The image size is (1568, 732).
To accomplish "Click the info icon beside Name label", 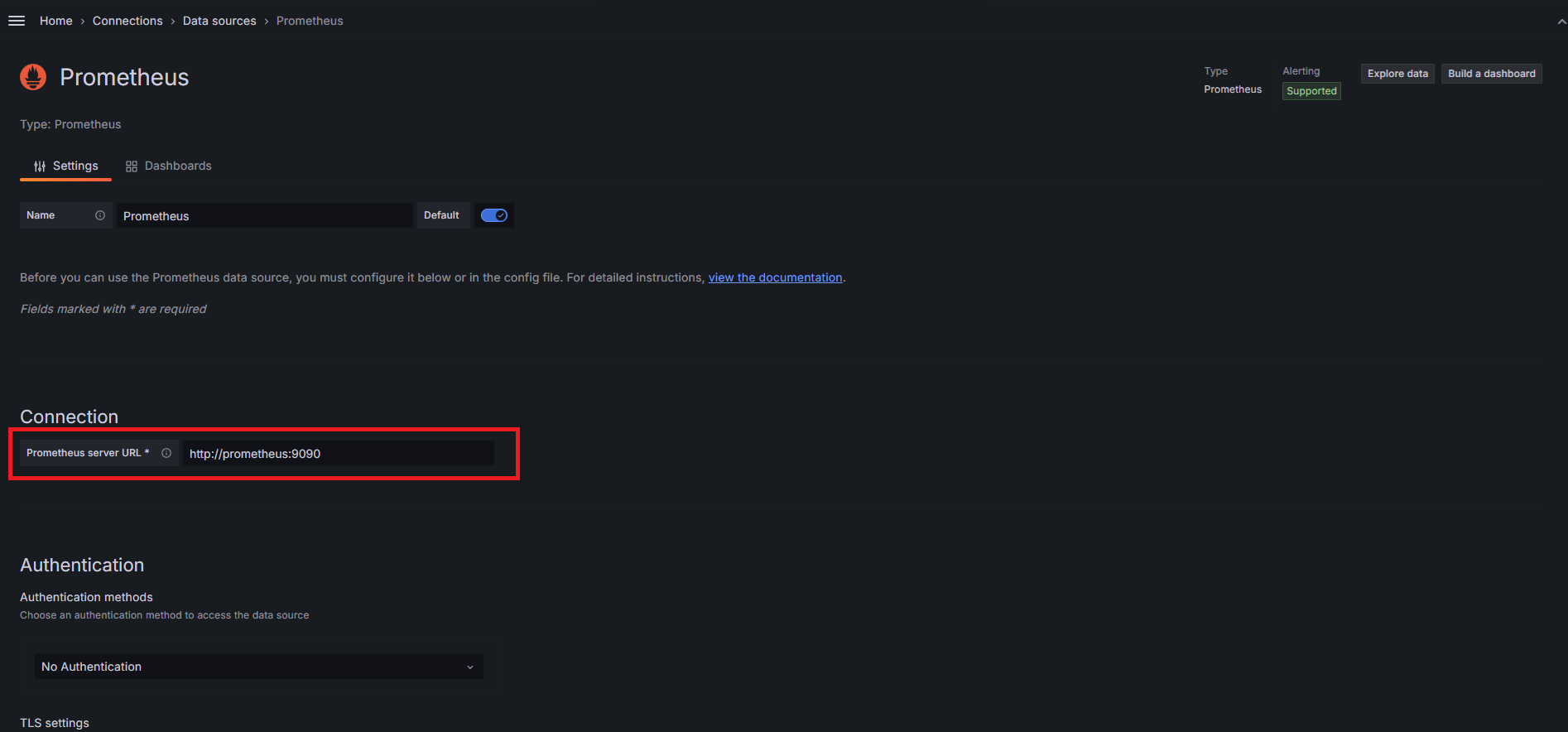I will point(100,215).
